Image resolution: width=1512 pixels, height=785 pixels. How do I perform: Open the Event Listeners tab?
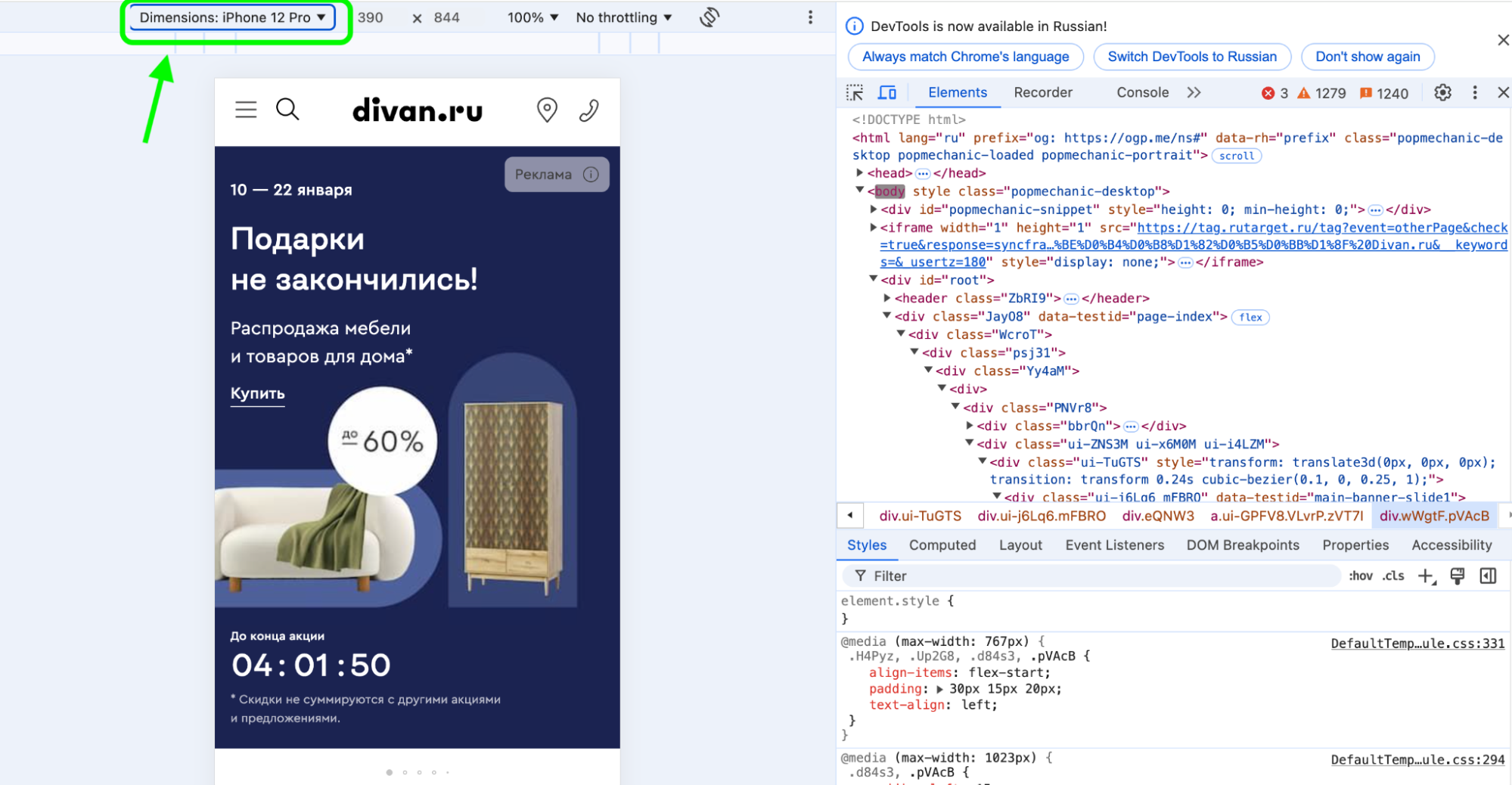(x=1114, y=545)
